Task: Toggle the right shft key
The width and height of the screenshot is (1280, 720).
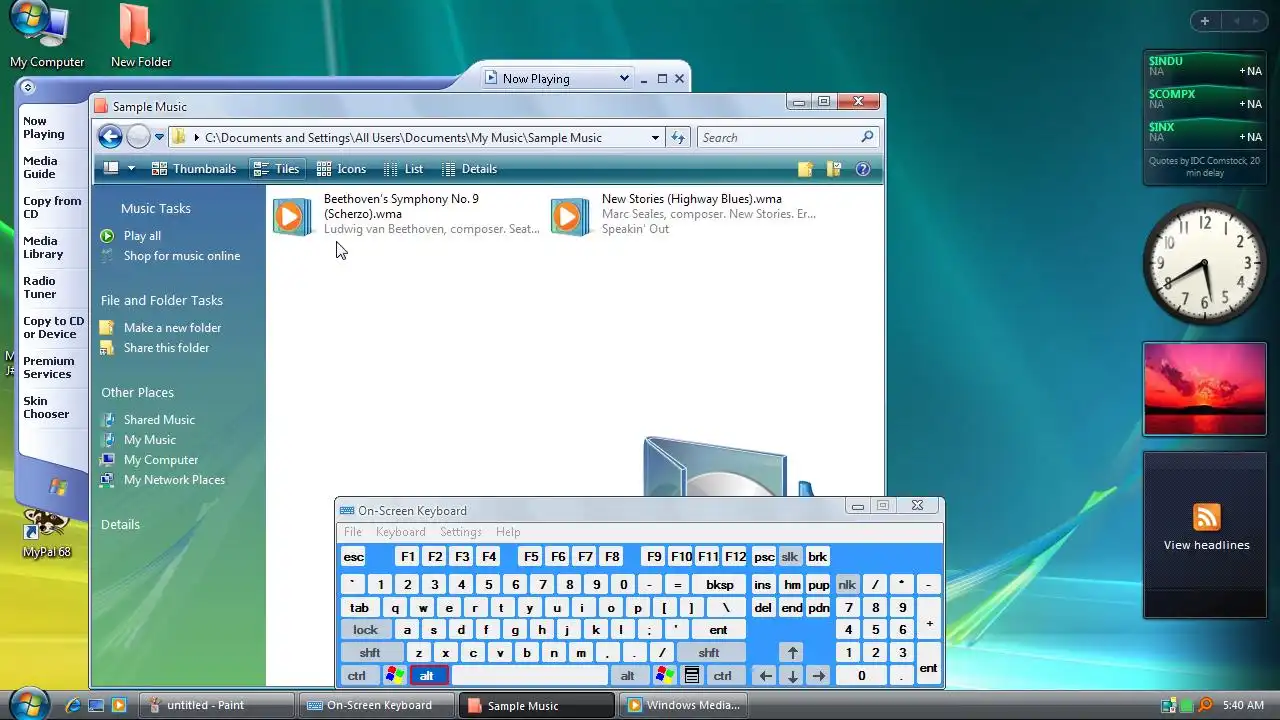Action: click(709, 653)
